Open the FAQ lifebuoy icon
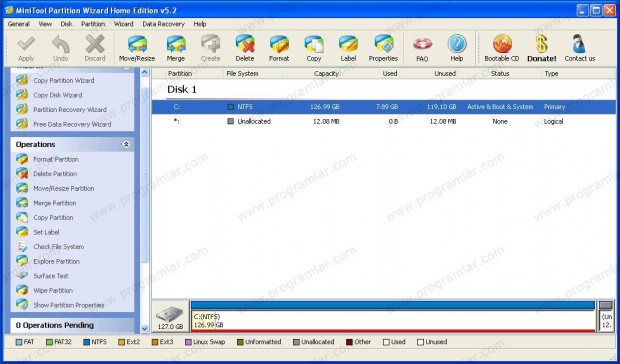 pyautogui.click(x=422, y=43)
